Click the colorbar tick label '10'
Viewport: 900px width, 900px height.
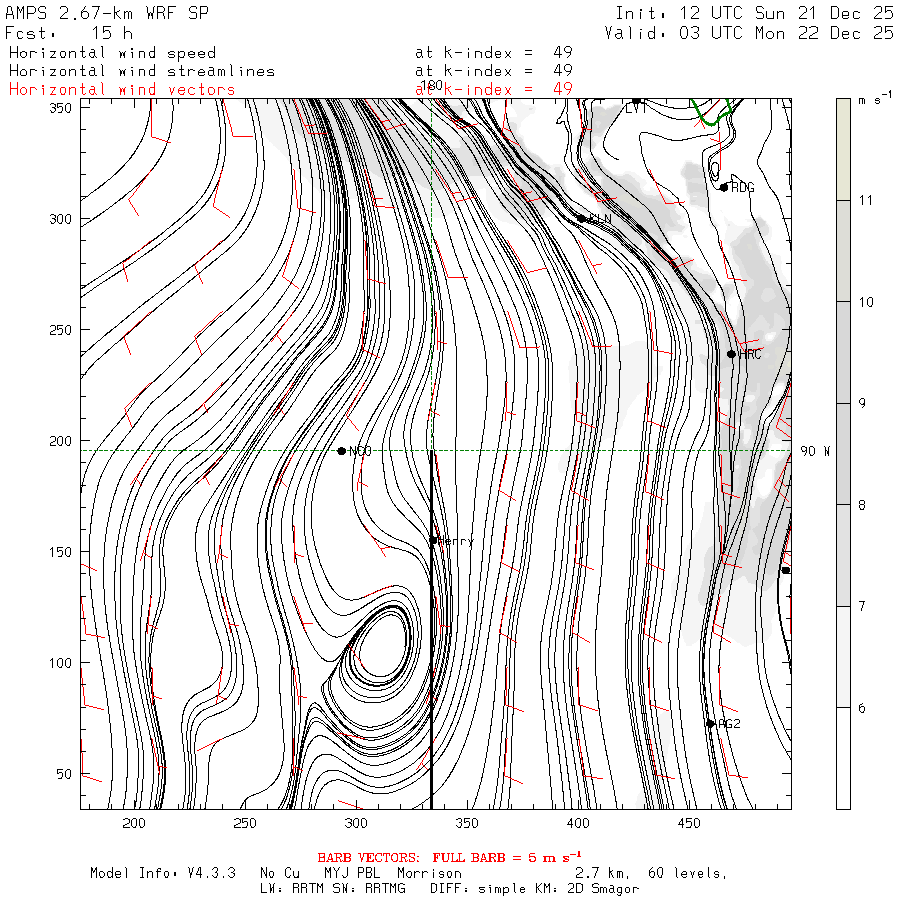coord(866,302)
